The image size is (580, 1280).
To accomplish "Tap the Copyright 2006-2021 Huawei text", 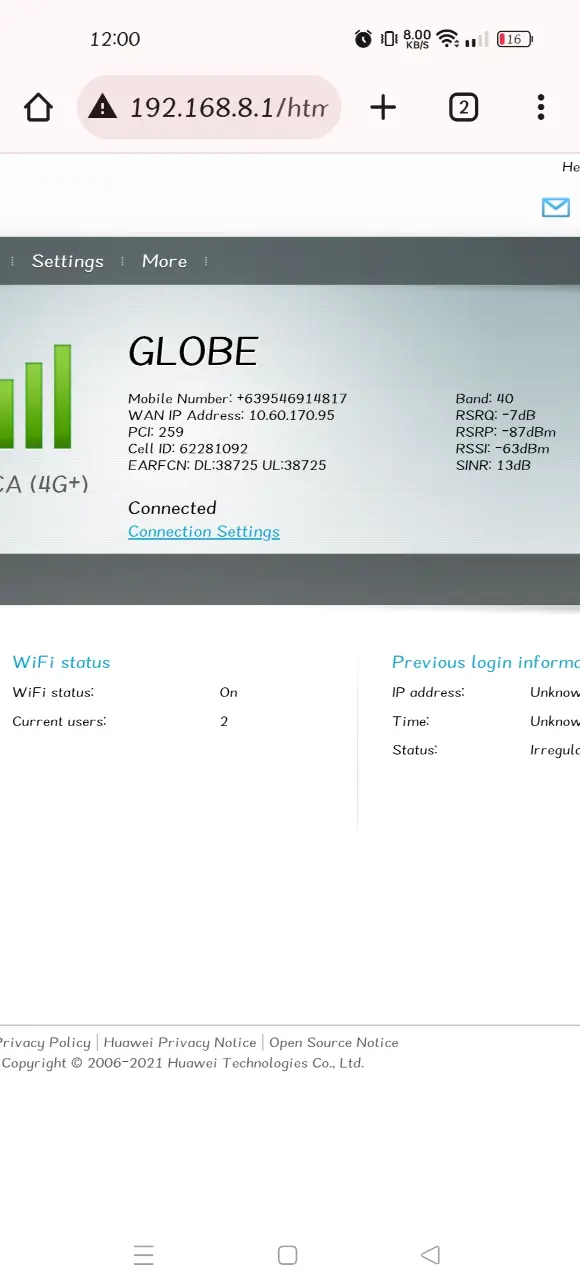I will 182,1063.
